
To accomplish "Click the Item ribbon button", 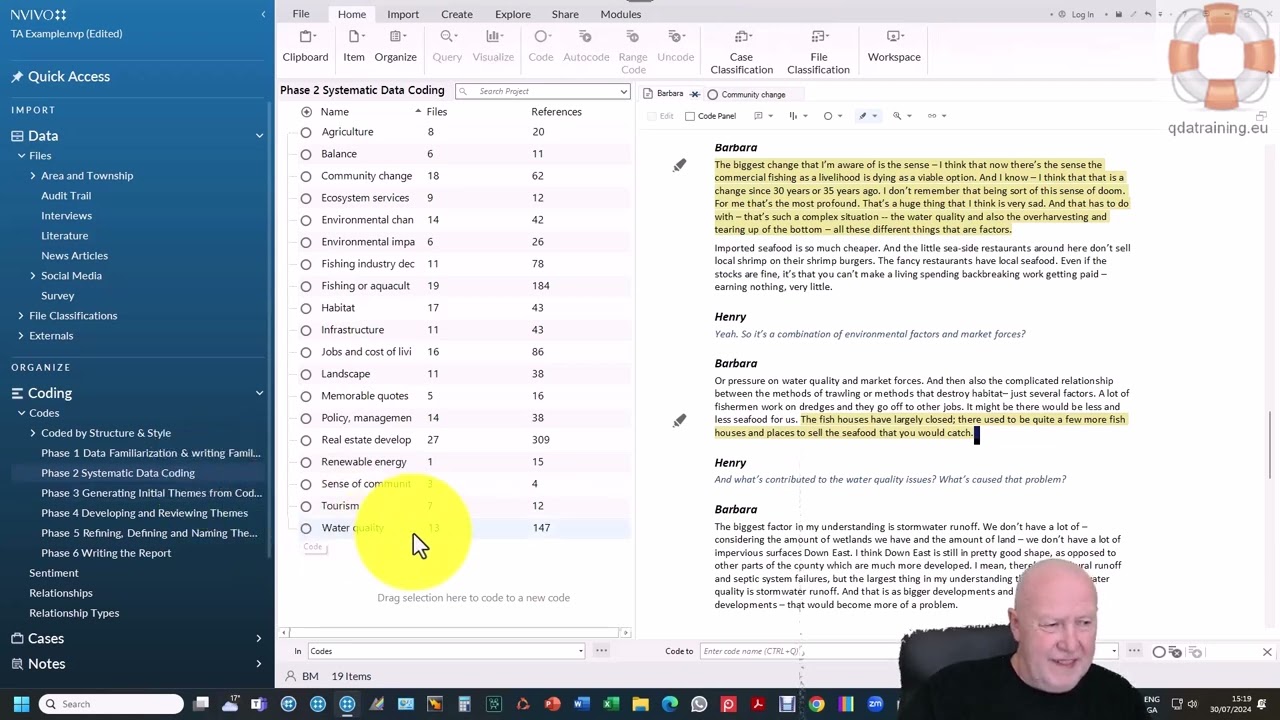I will pos(354,47).
